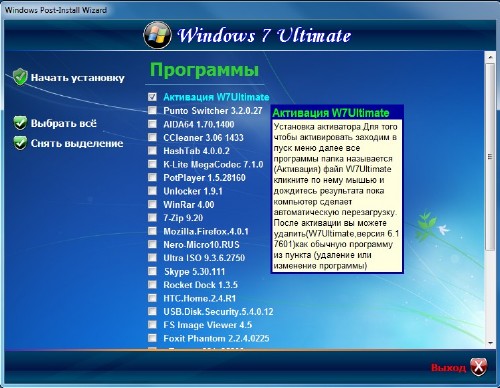The width and height of the screenshot is (500, 388).
Task: Click the CCleaner 3.06 1433 label
Action: 203,138
